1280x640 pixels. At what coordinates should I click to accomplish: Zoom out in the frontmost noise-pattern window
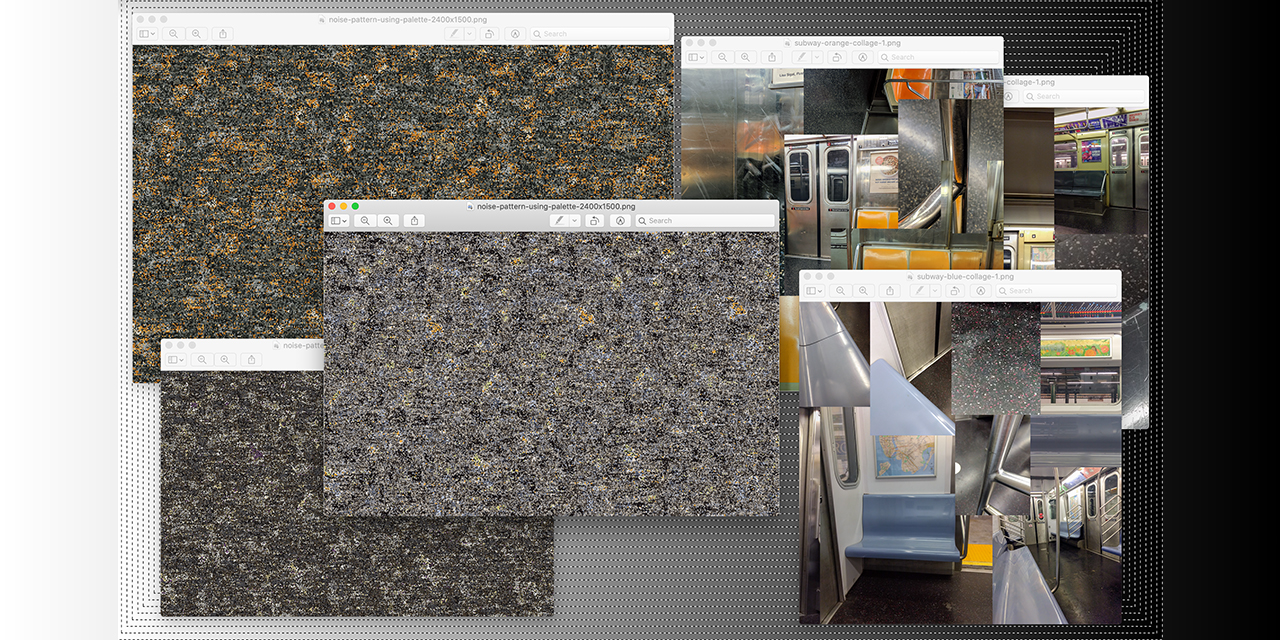(365, 220)
